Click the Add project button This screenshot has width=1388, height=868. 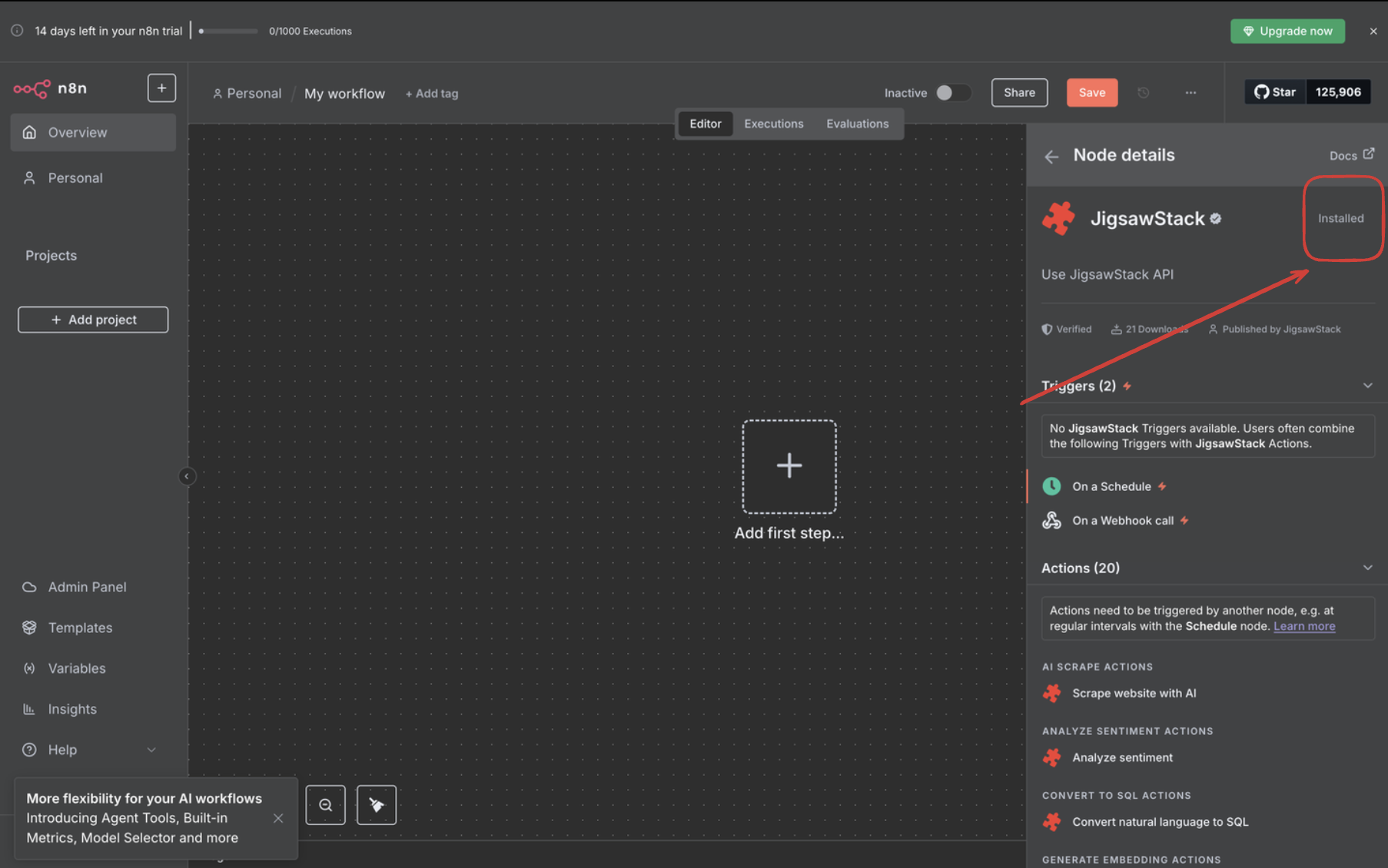tap(93, 320)
